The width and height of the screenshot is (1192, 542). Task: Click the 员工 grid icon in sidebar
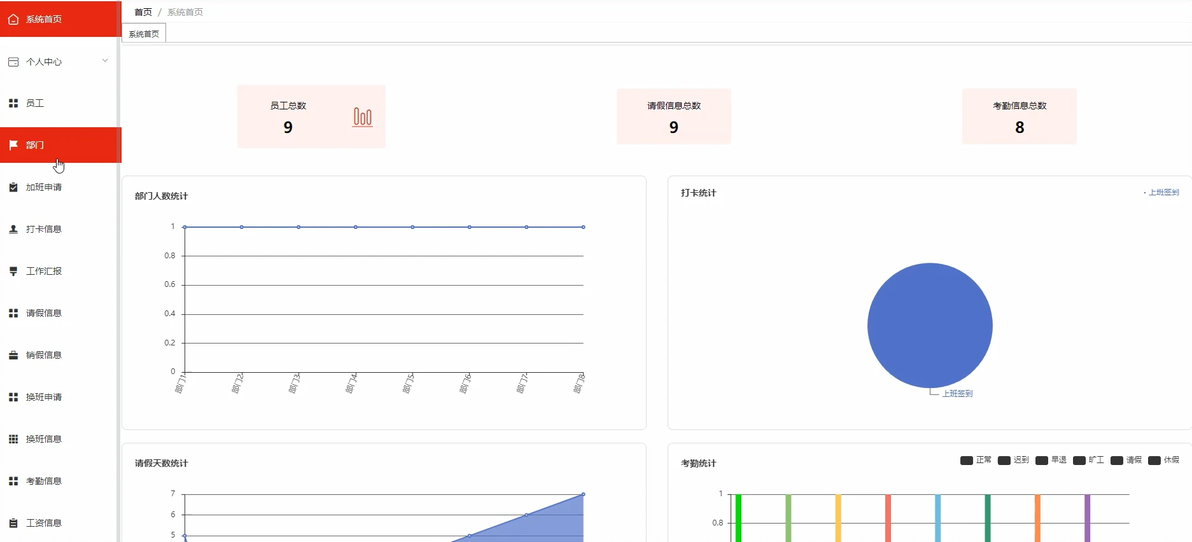13,103
